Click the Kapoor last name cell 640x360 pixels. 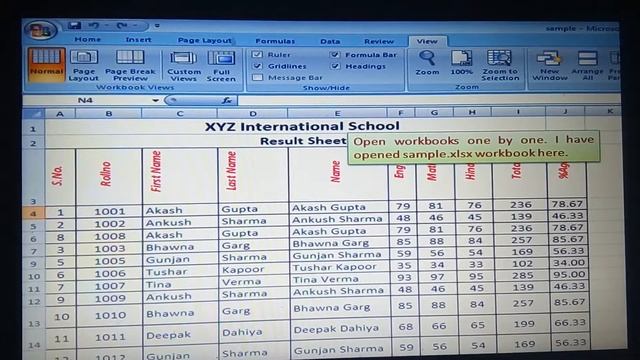click(x=253, y=269)
